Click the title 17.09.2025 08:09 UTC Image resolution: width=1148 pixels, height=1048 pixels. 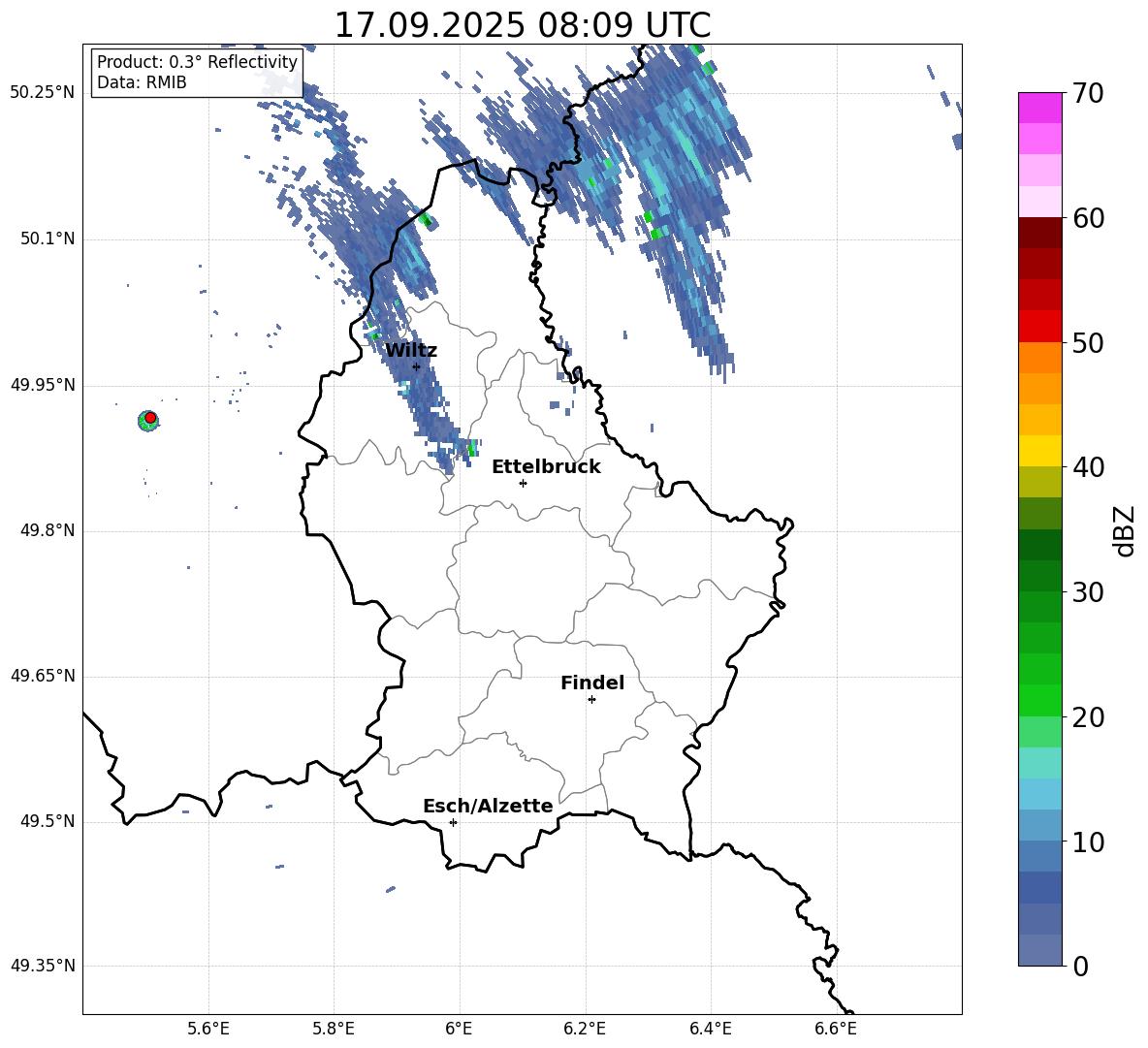[522, 25]
